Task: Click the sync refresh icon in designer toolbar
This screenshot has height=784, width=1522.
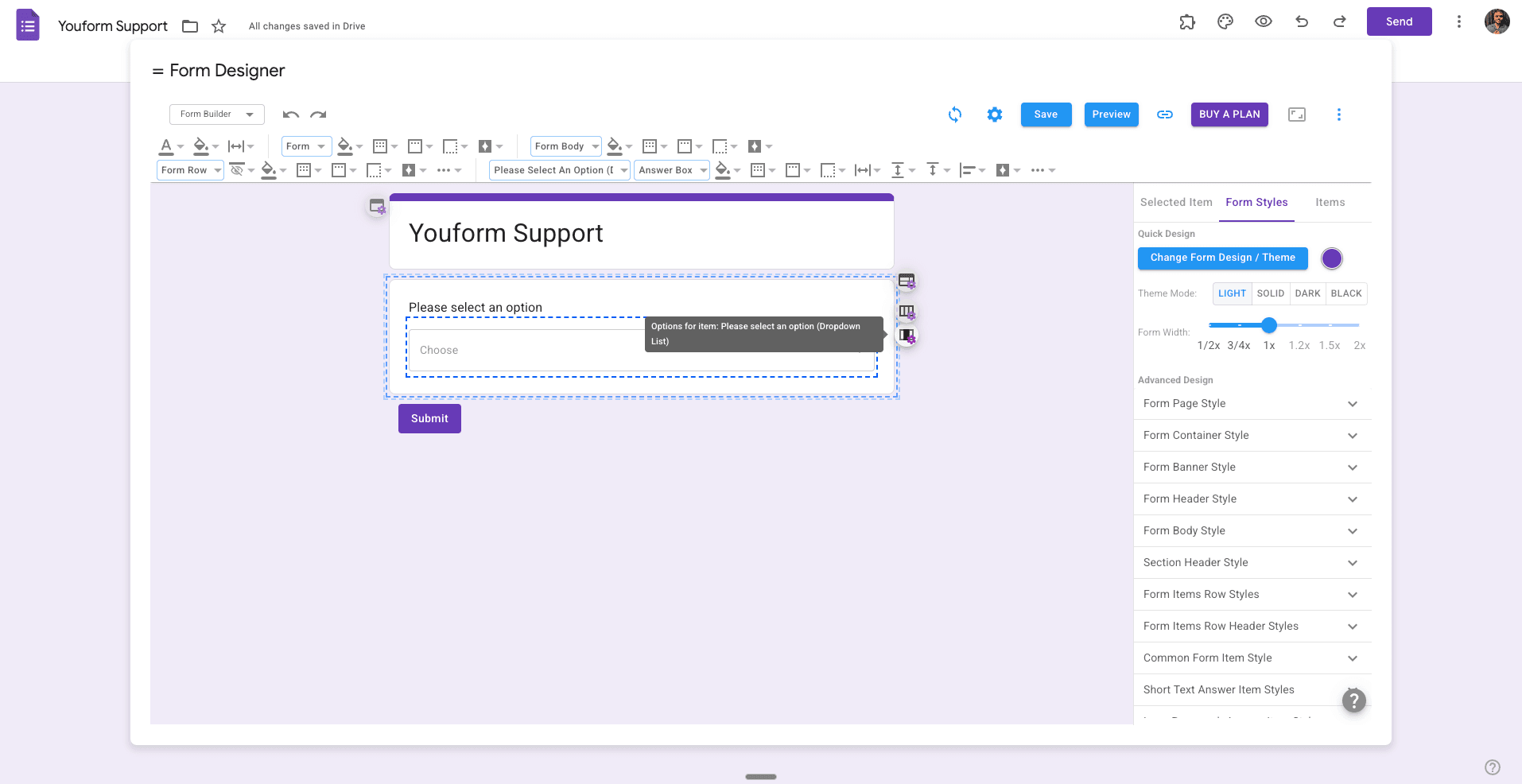Action: (954, 114)
